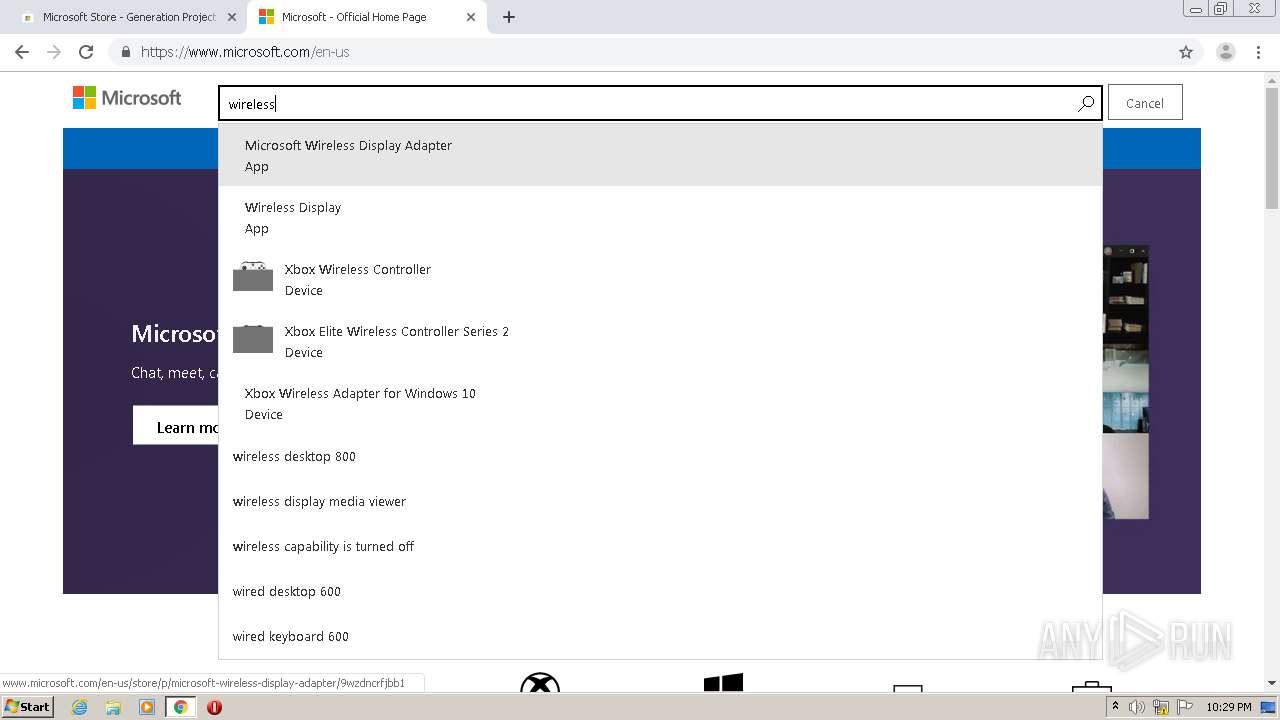This screenshot has width=1280, height=720.
Task: Open media player taskbar icon
Action: 147,707
